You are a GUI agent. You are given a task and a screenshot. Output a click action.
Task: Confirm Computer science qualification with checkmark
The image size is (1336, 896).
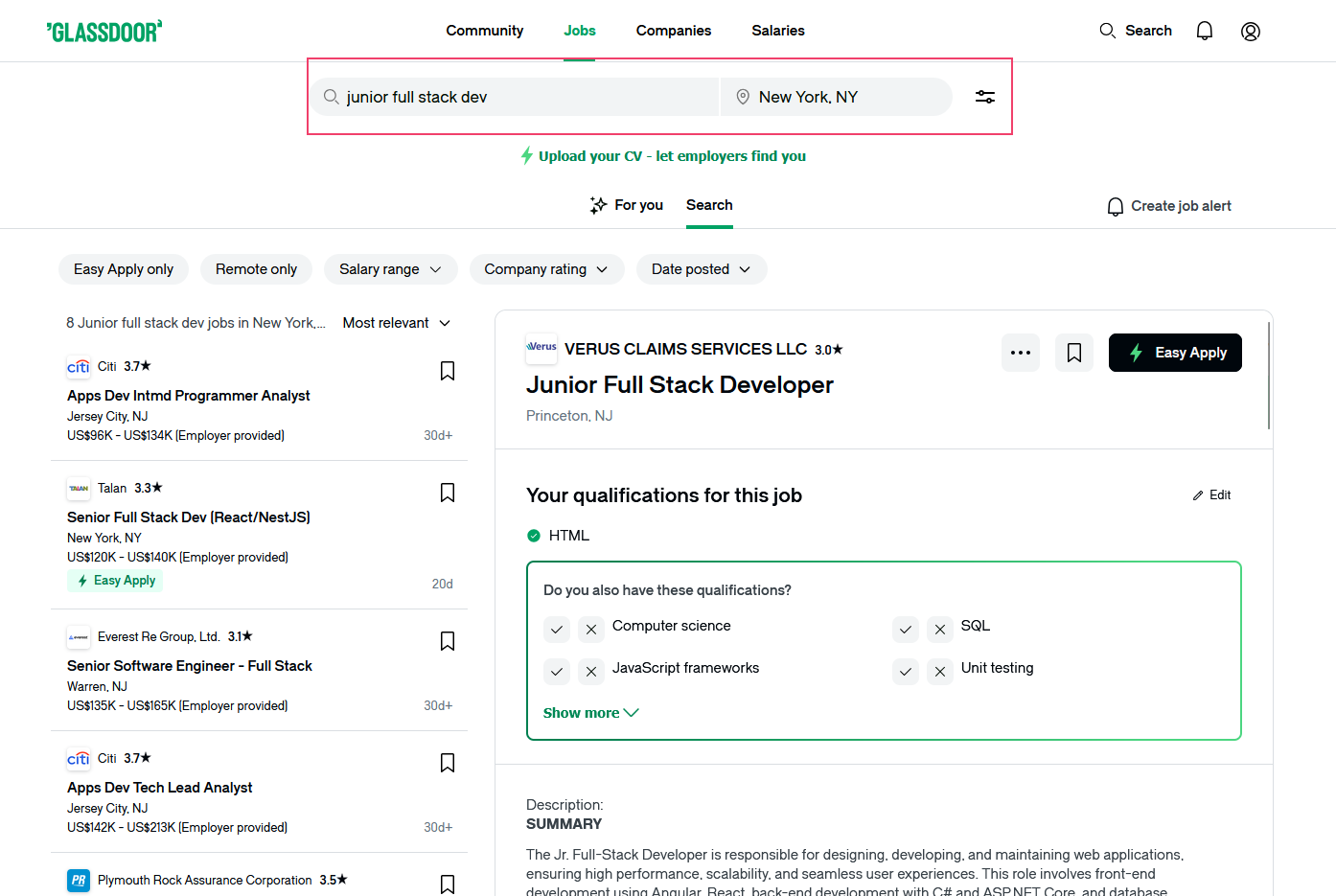pos(557,630)
